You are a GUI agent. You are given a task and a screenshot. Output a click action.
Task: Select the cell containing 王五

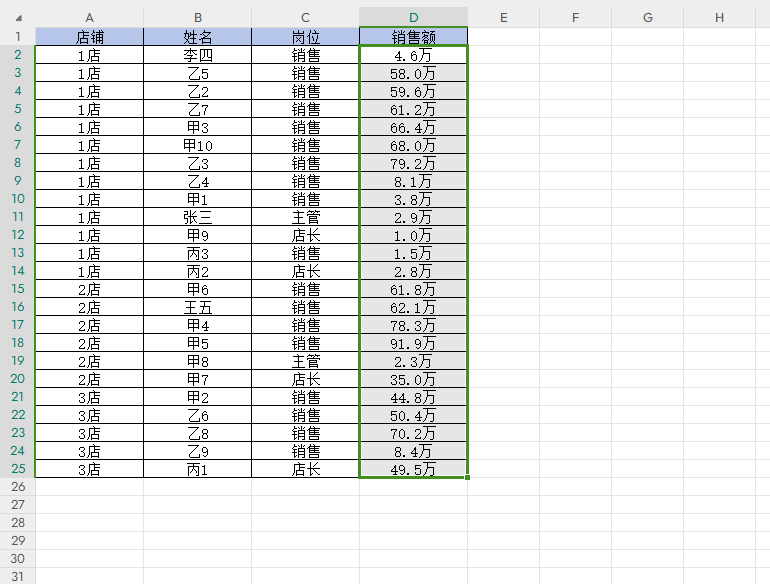197,307
